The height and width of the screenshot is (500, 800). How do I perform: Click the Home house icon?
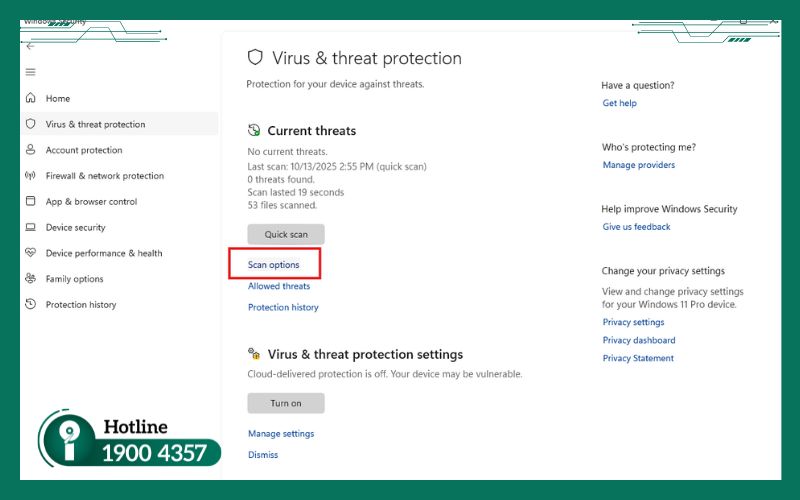click(30, 99)
